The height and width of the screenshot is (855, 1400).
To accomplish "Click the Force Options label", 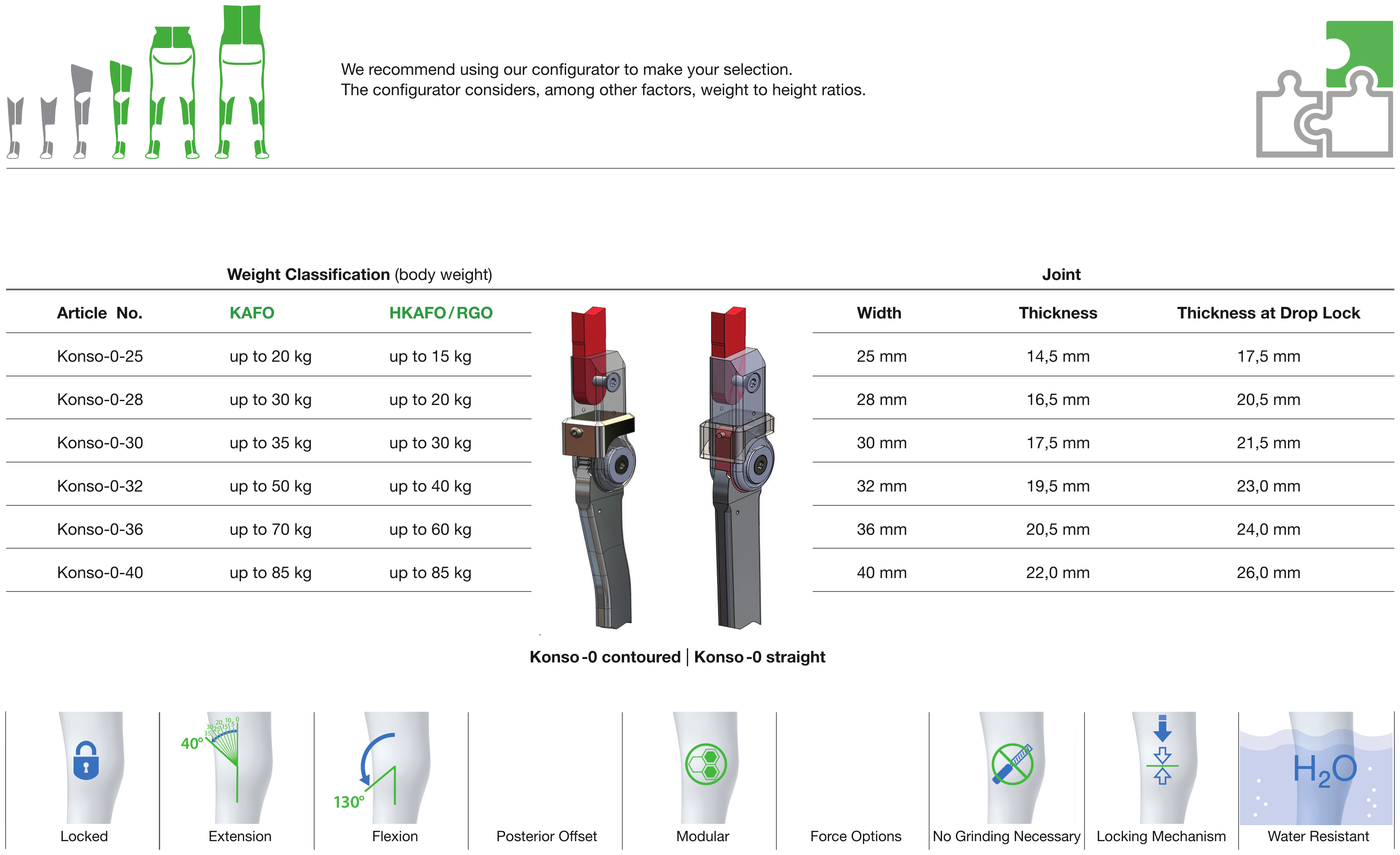I will [x=856, y=836].
